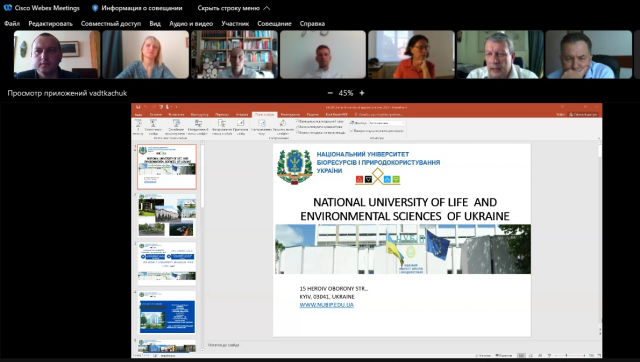The image size is (640, 362).
Task: Open the Редактировать menu
Action: click(50, 24)
